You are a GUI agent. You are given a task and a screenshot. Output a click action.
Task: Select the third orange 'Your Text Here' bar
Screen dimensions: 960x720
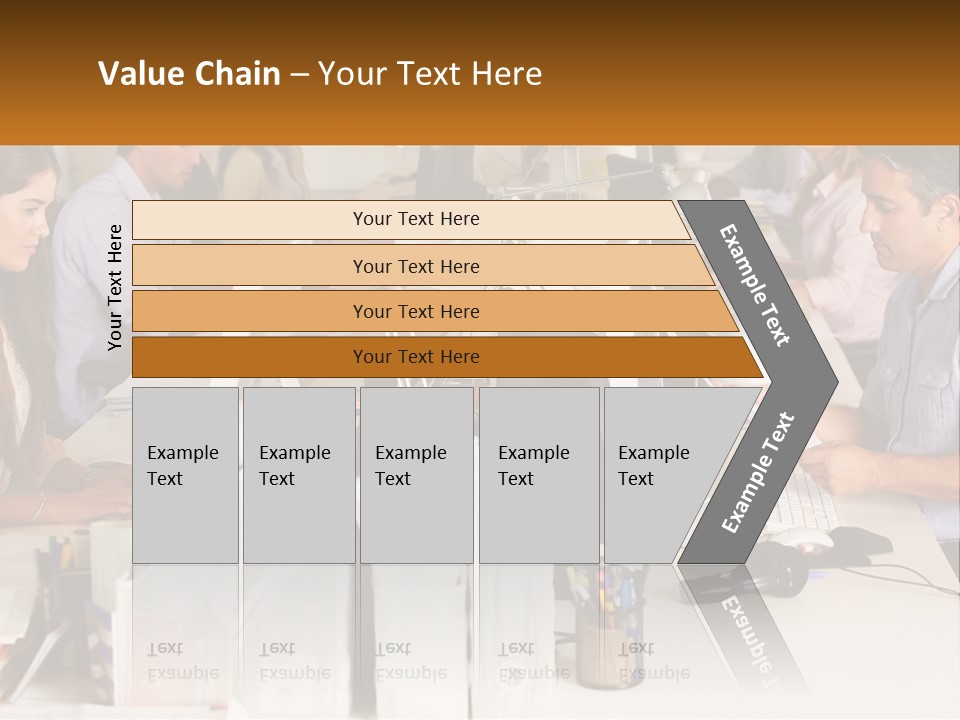point(435,311)
